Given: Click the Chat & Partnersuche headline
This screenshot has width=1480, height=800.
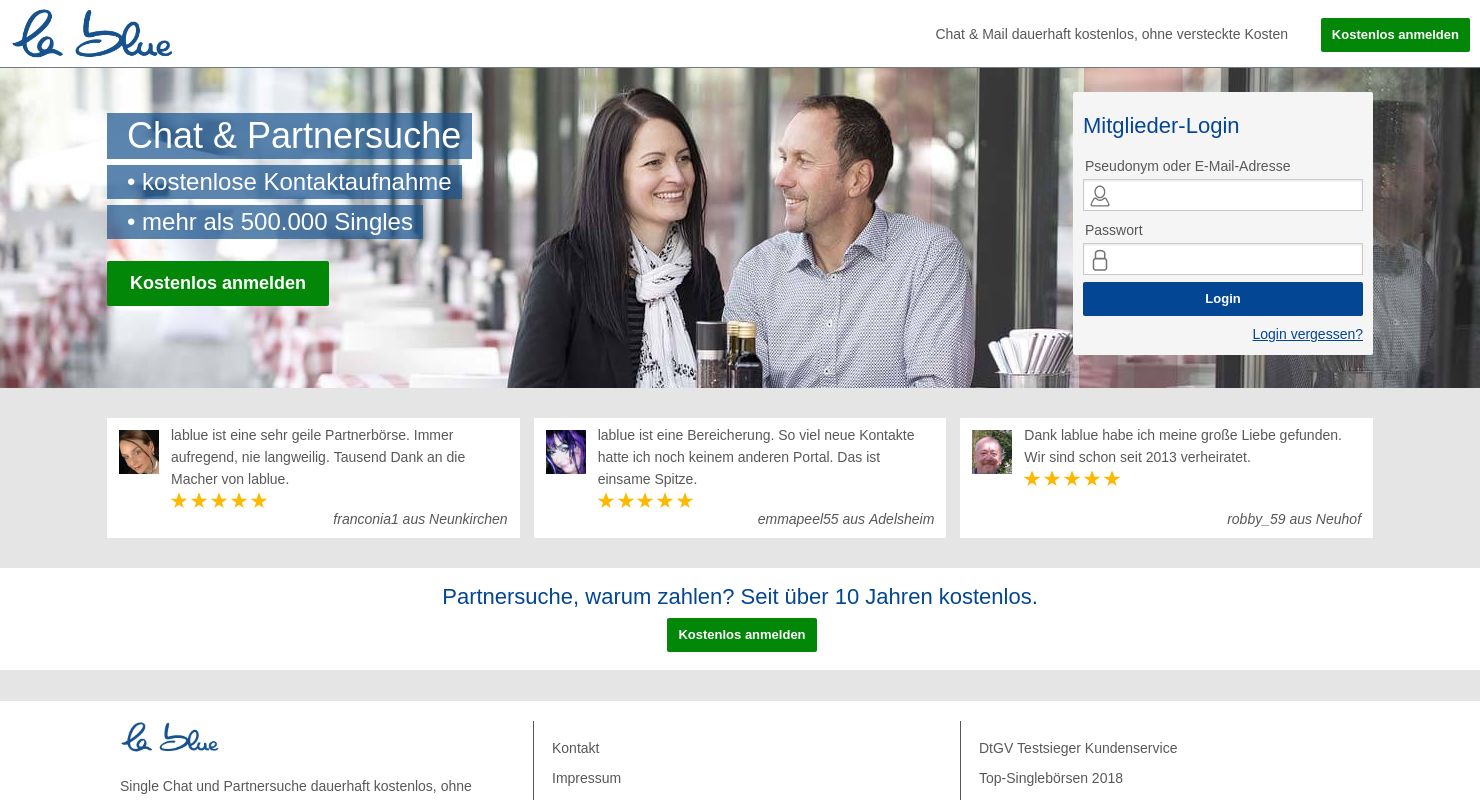Looking at the screenshot, I should coord(294,136).
